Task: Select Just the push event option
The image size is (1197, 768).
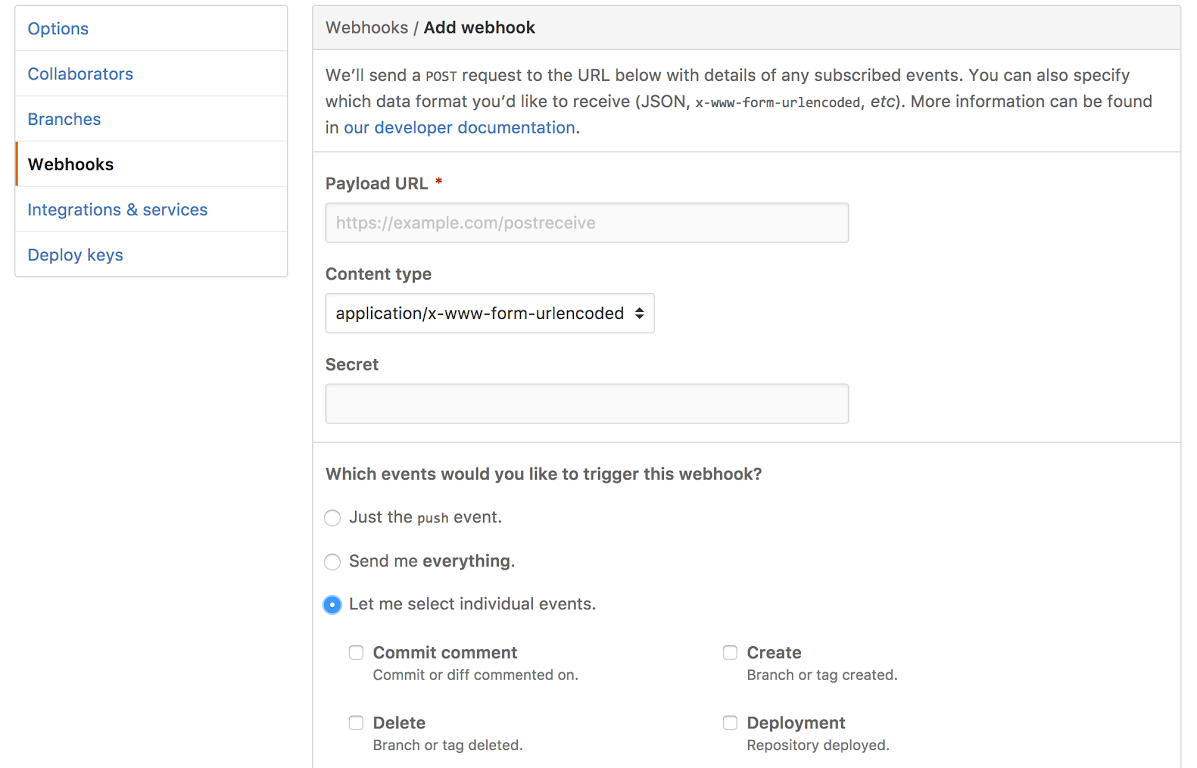Action: 332,518
